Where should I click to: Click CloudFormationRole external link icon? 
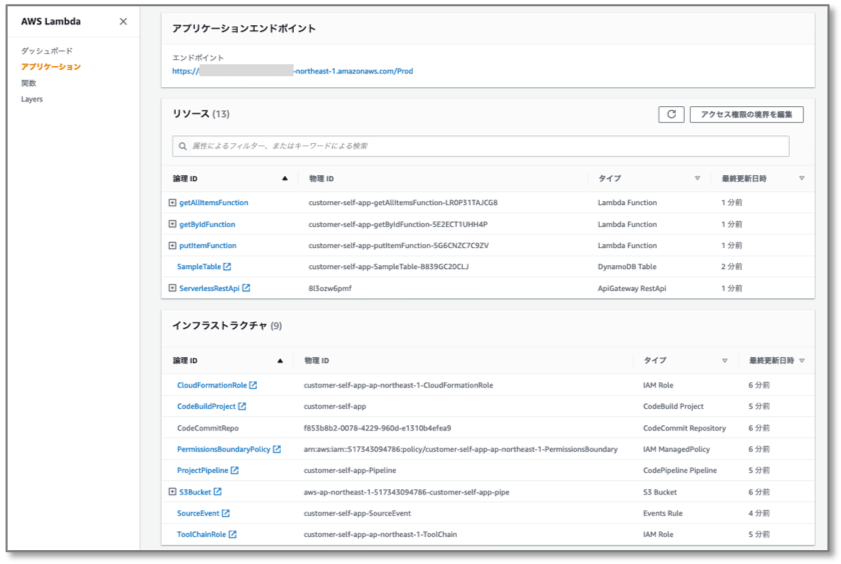click(x=253, y=385)
